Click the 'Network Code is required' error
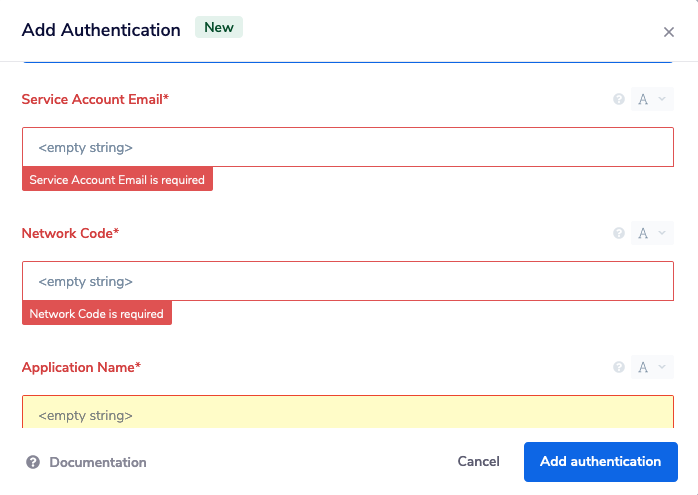 point(97,314)
